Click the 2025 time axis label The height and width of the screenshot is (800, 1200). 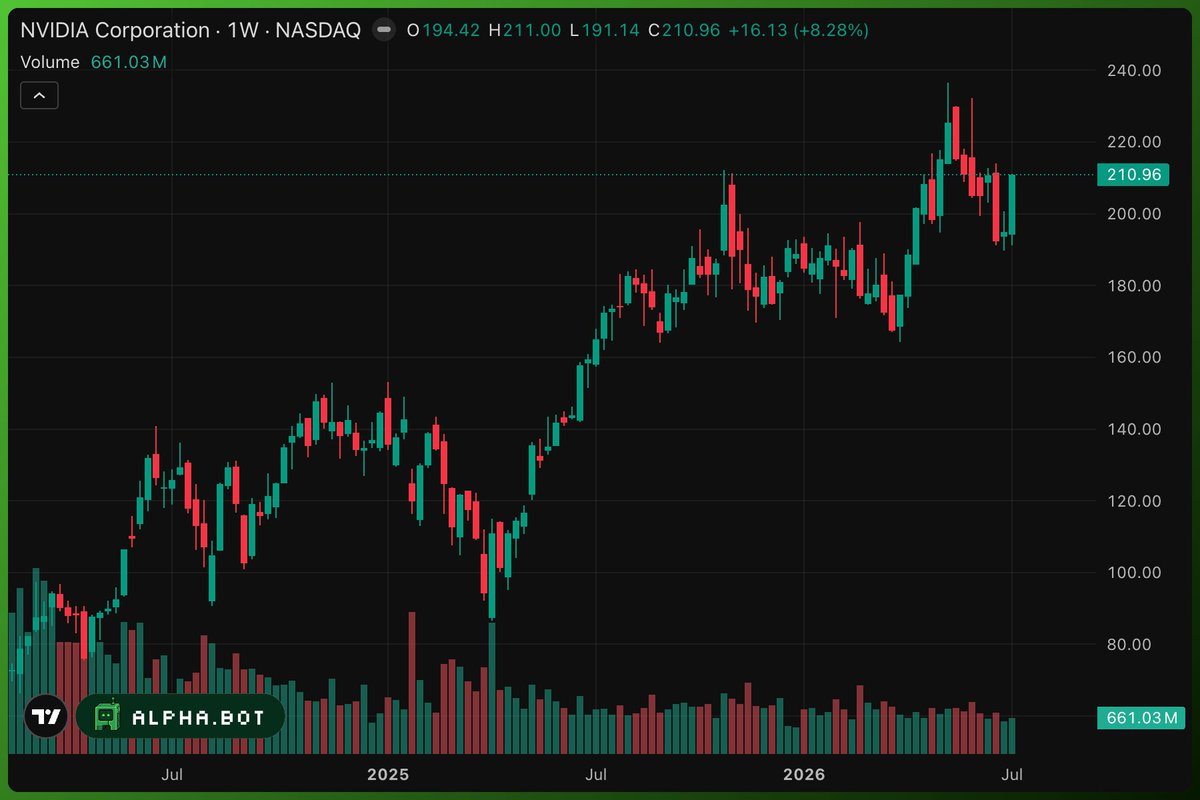pyautogui.click(x=388, y=774)
